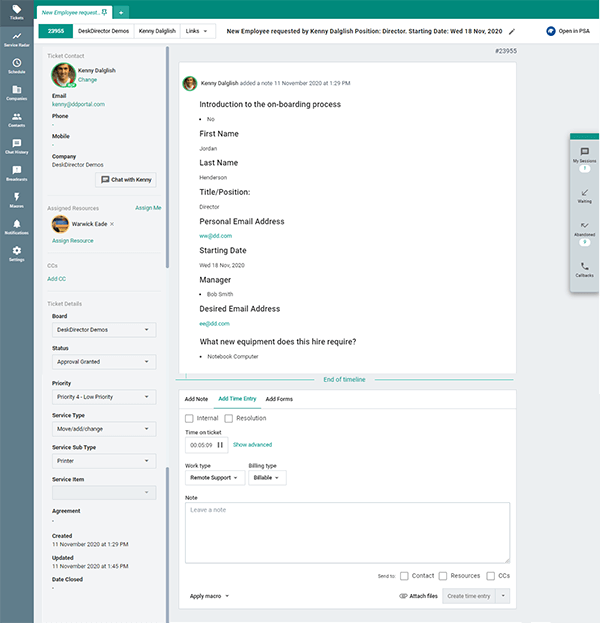
Task: Click the Chat with Kenny button
Action: pos(125,179)
